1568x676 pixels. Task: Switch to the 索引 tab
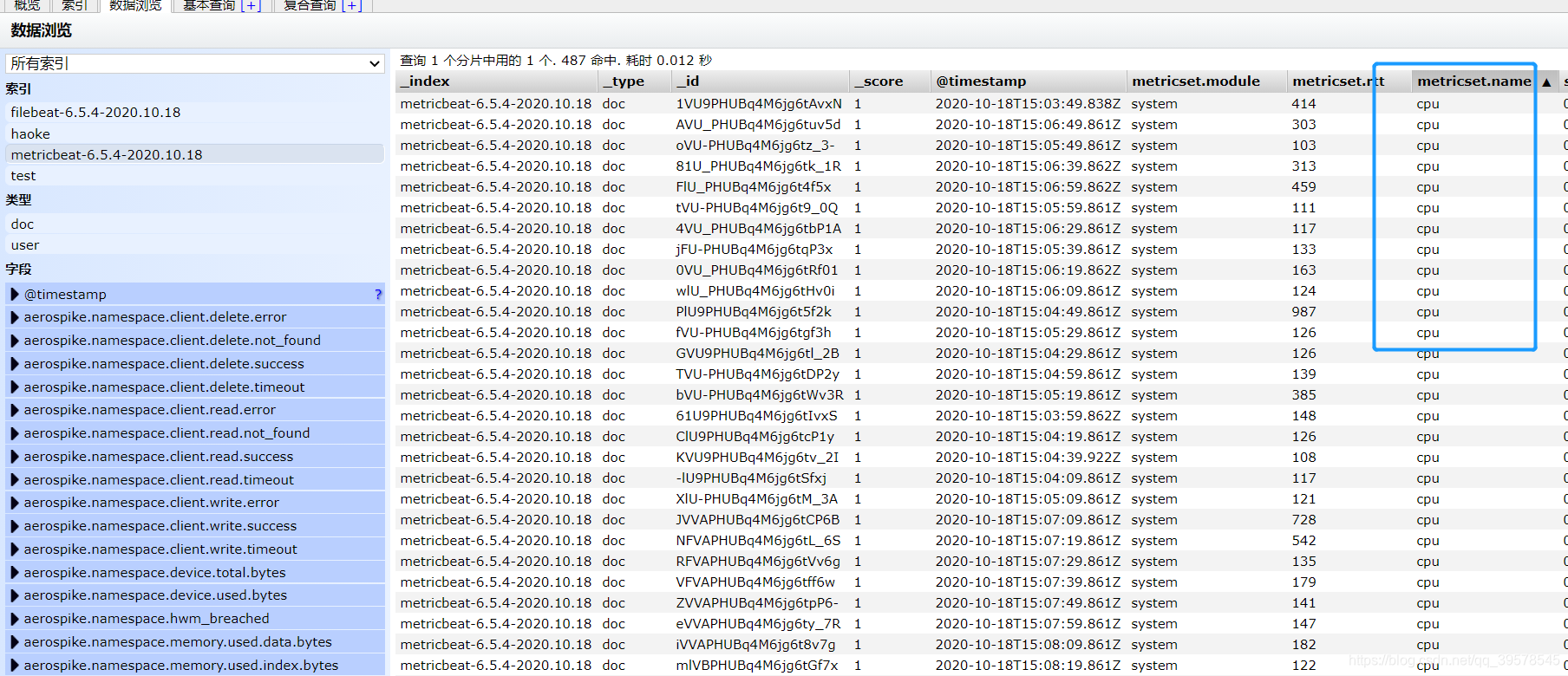[75, 5]
